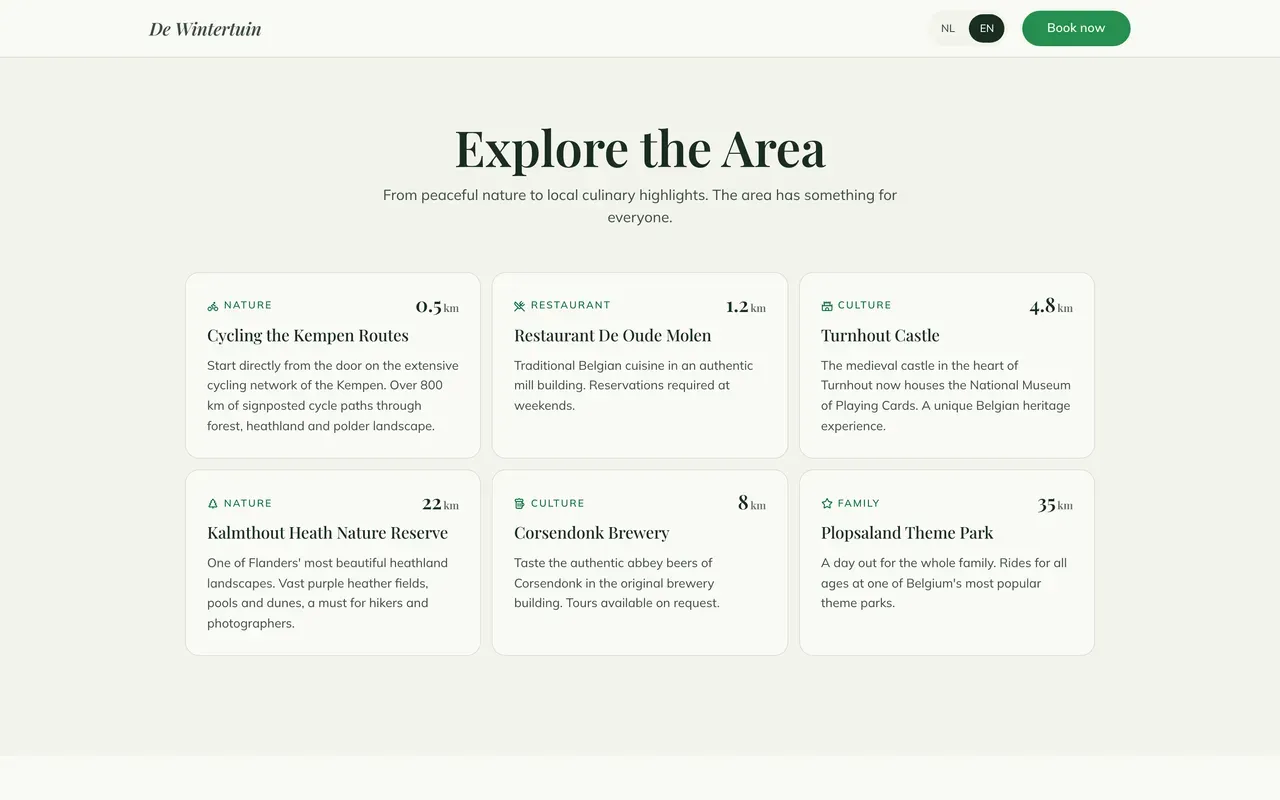Screen dimensions: 1280x800
Task: Select Kalmthout Heath Nature Reserve heading
Action: (327, 533)
